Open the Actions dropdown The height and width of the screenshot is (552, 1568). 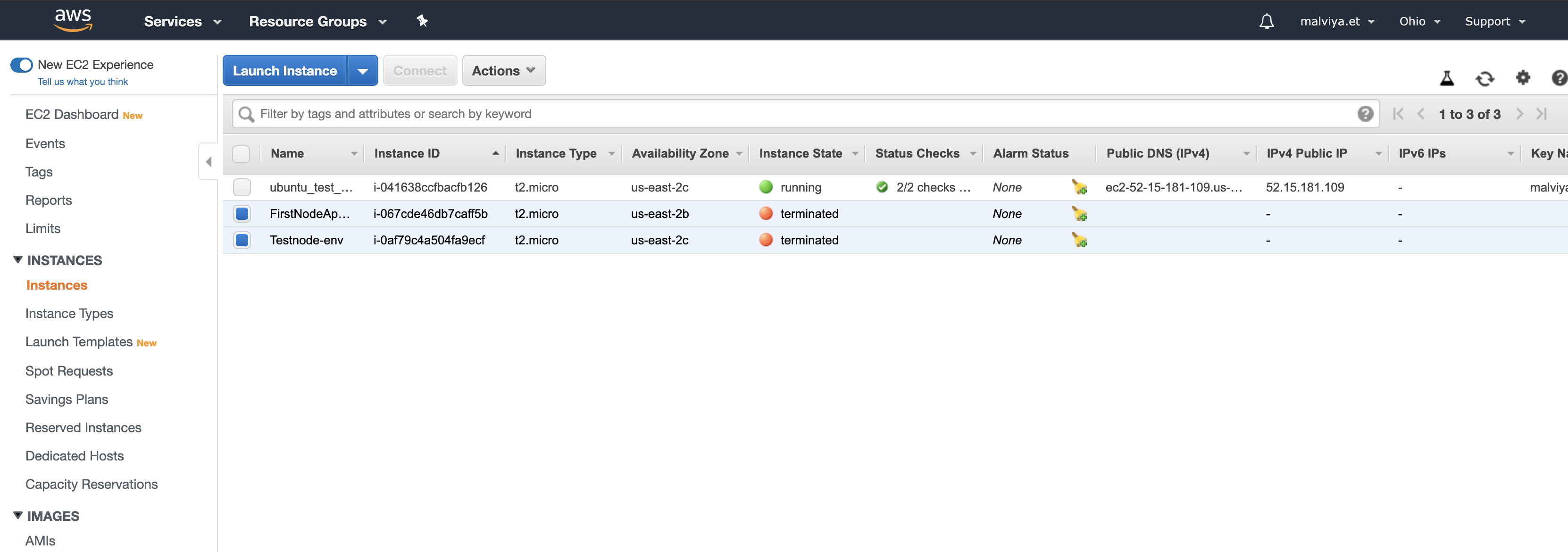[x=503, y=70]
